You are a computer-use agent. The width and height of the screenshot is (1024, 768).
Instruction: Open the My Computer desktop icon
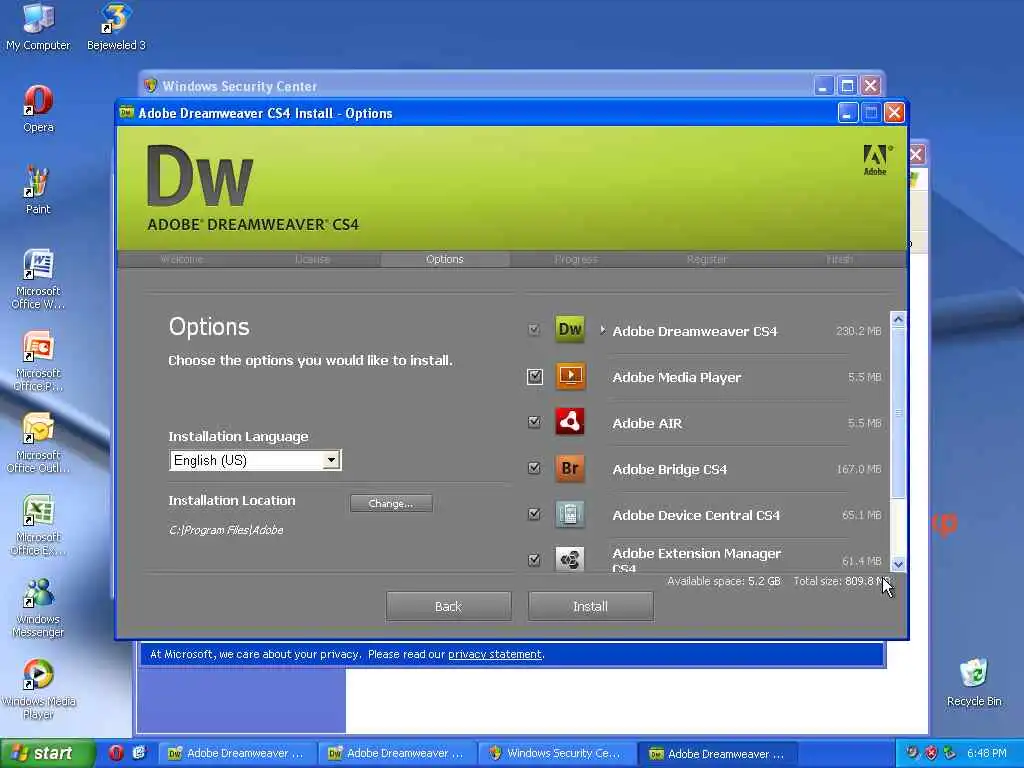[x=38, y=26]
